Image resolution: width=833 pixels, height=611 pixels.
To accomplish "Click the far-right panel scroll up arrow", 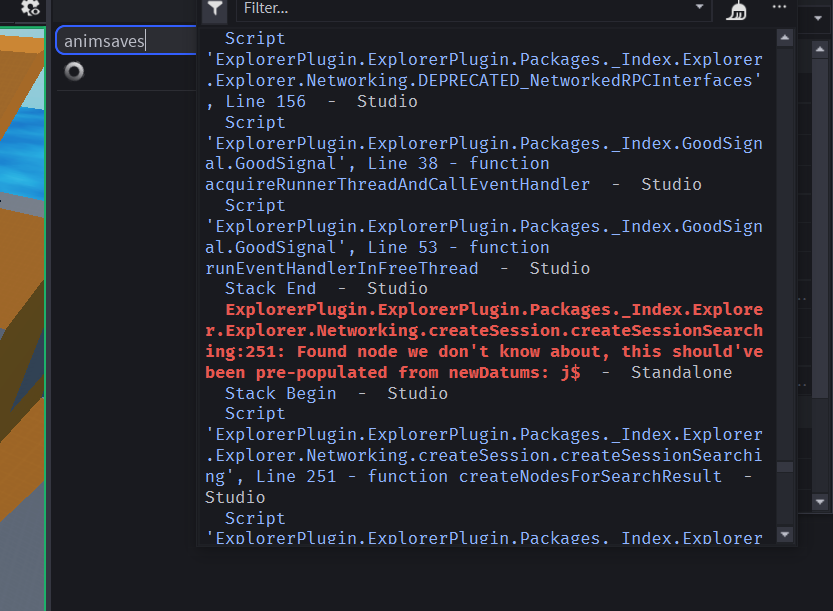I will 820,49.
